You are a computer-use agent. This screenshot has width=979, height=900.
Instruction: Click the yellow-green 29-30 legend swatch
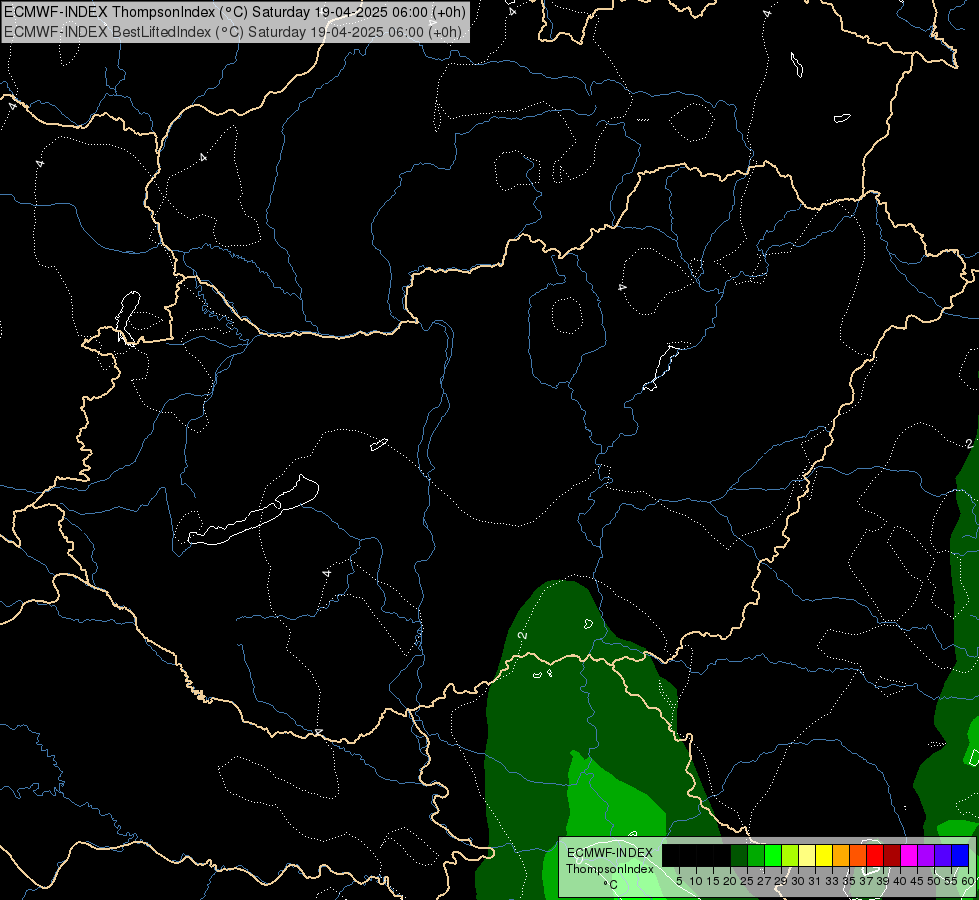tap(790, 855)
